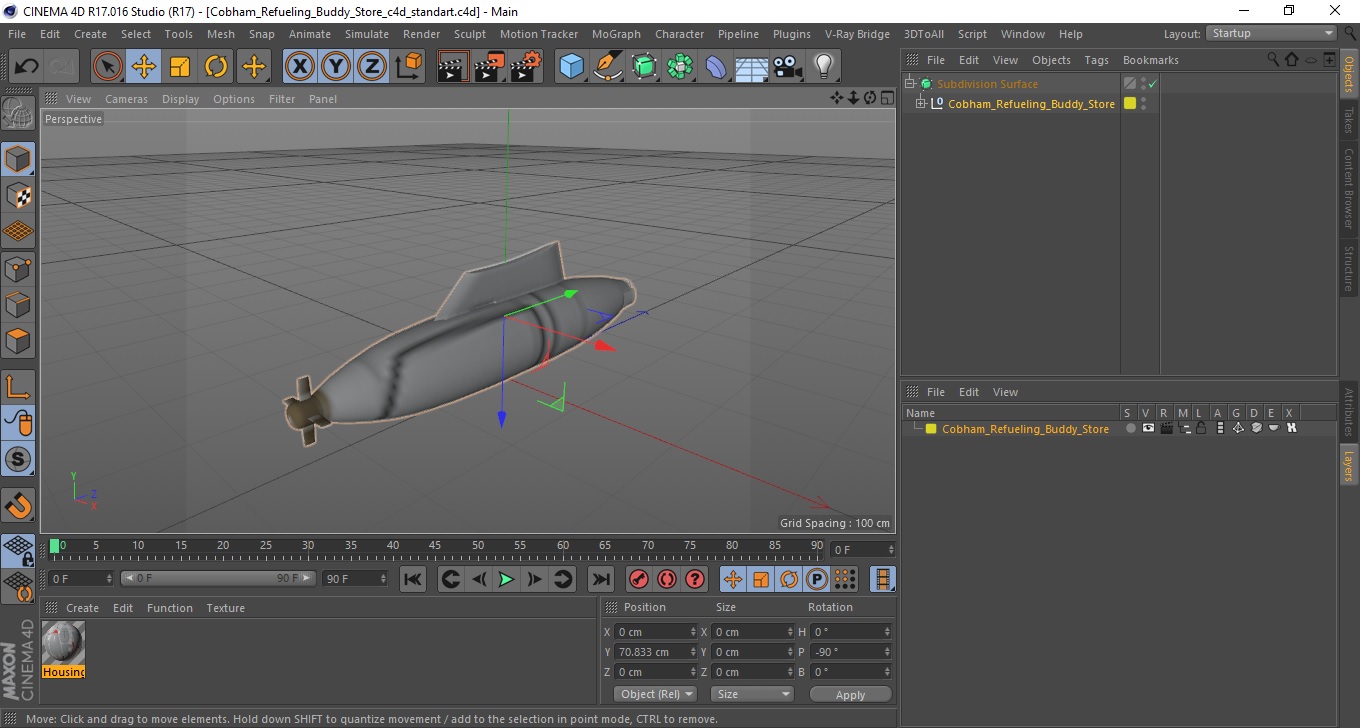
Task: Activate the Scale tool
Action: click(180, 67)
